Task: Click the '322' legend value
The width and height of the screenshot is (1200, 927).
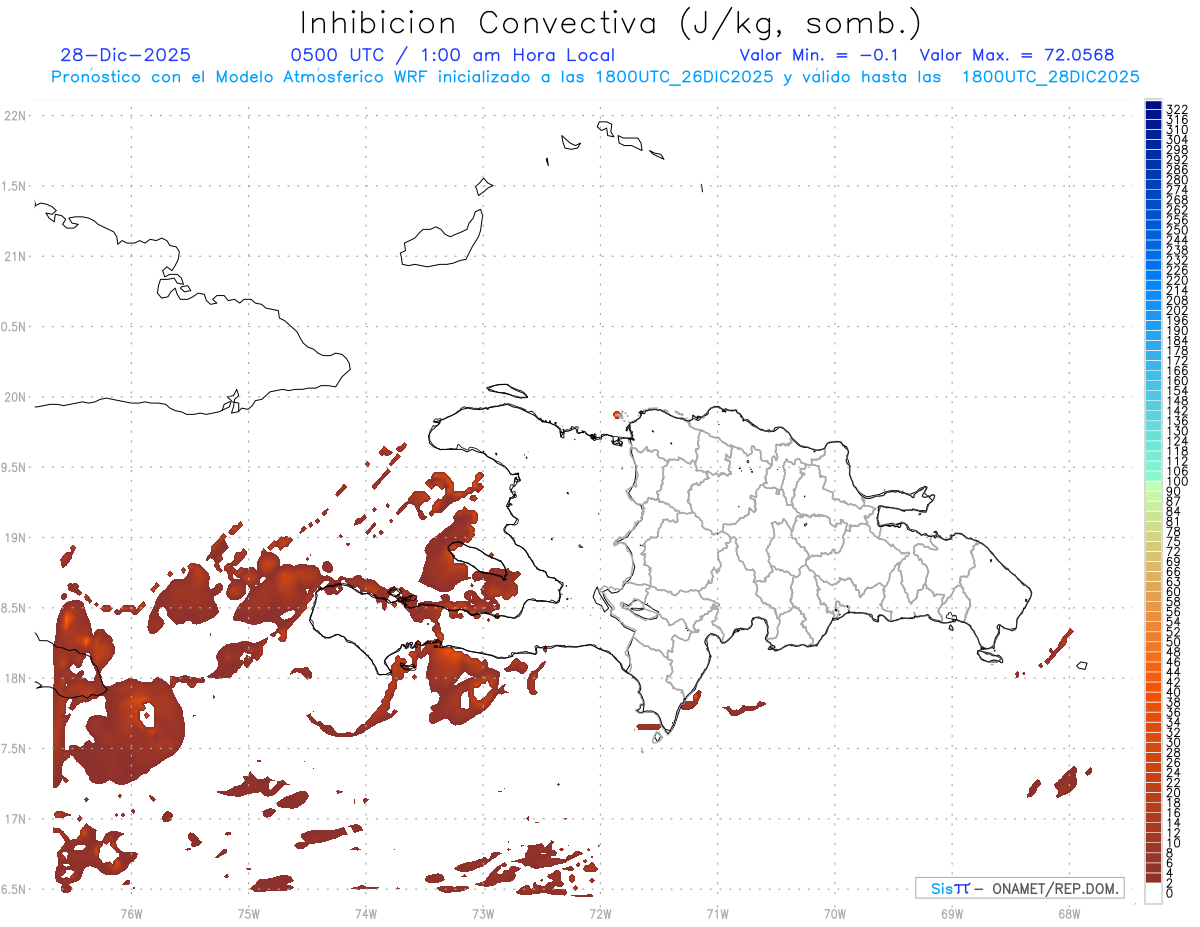Action: coord(1177,109)
